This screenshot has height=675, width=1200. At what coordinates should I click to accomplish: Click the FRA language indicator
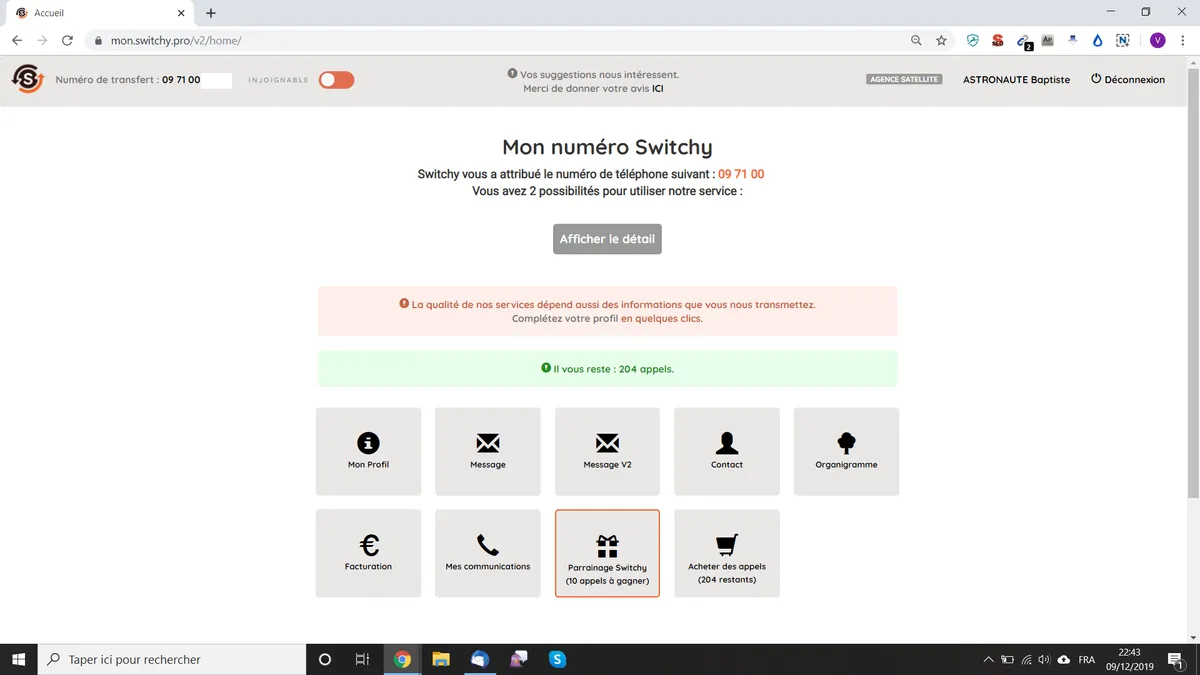pyautogui.click(x=1086, y=660)
